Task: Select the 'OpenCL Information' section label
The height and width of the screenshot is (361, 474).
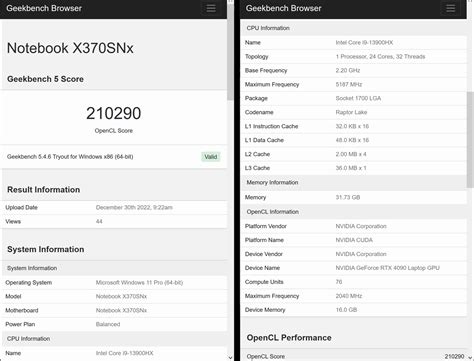Action: (273, 212)
